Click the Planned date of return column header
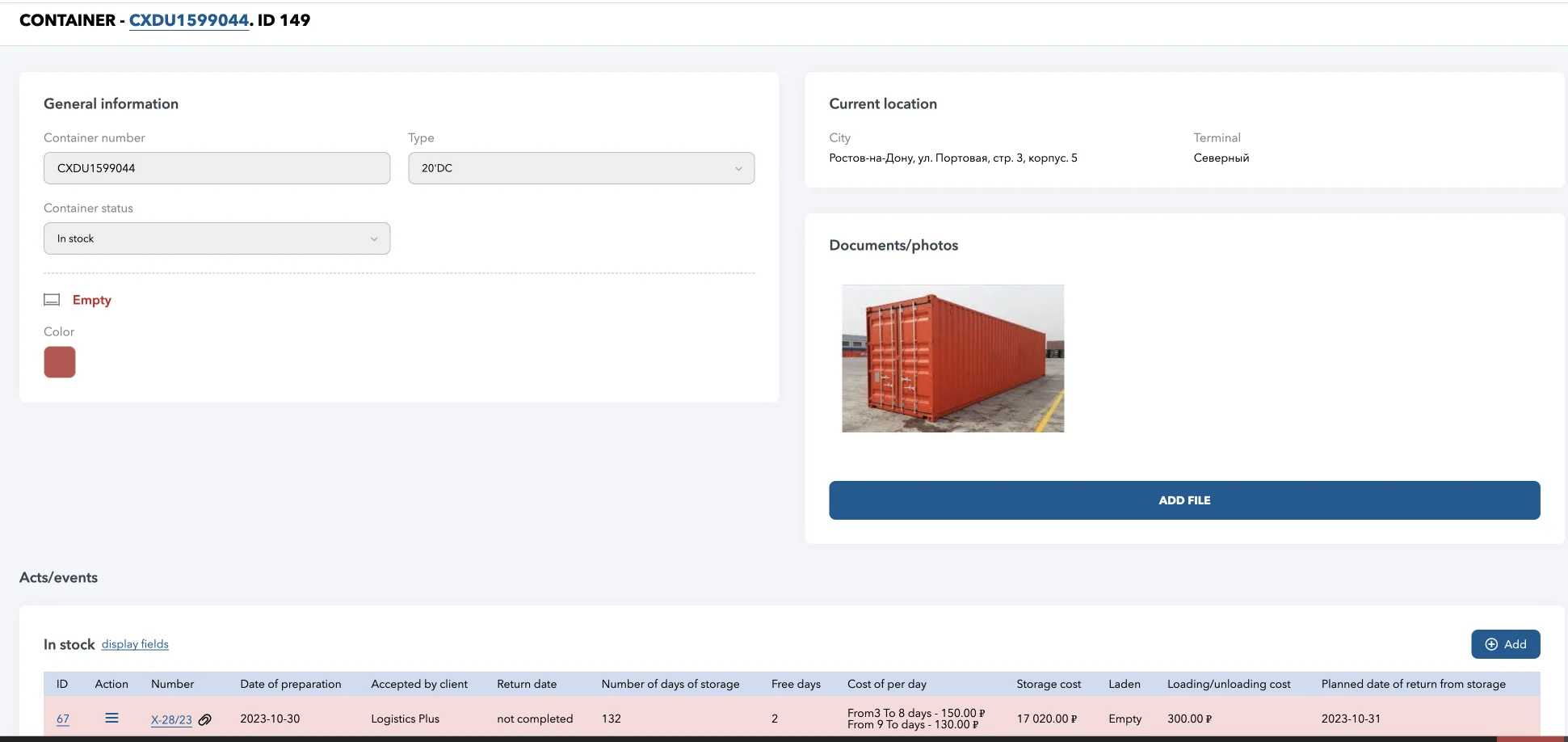The image size is (1568, 742). coord(1413,684)
